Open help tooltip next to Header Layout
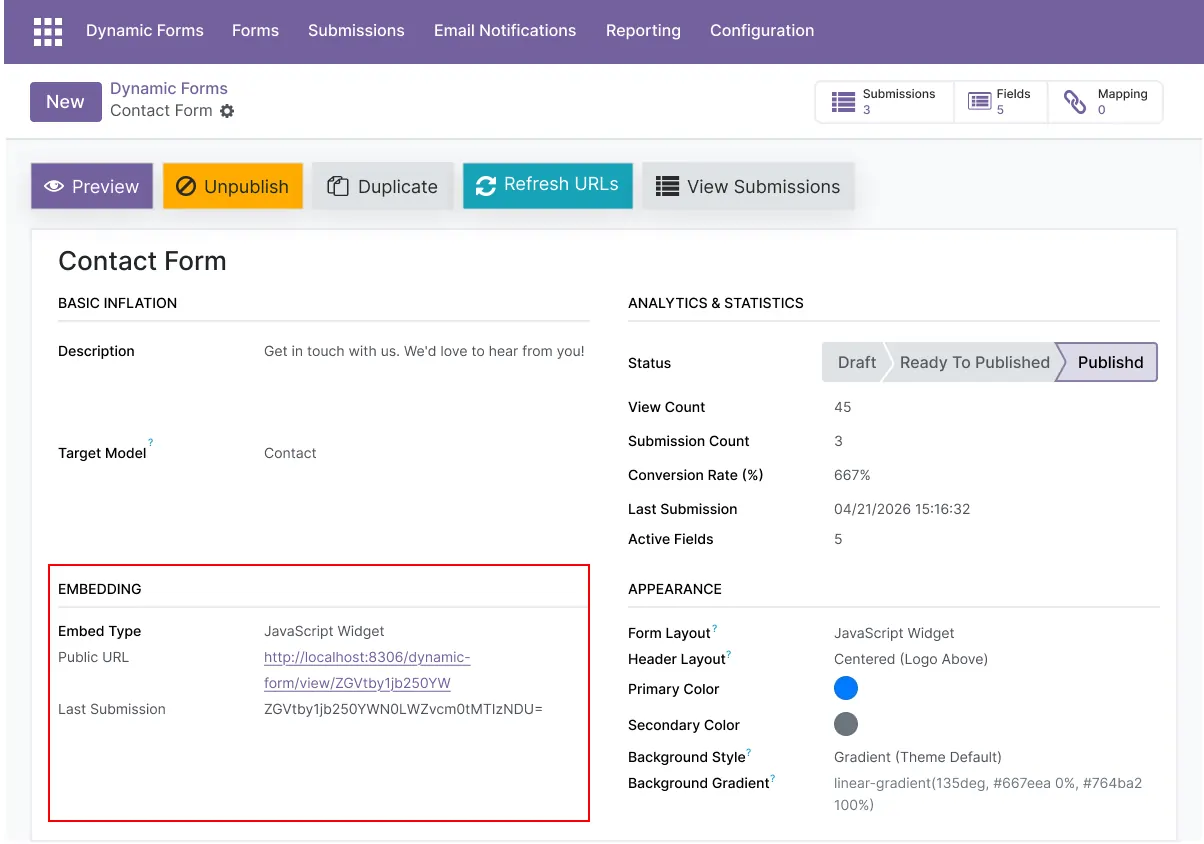This screenshot has height=844, width=1204. [x=729, y=654]
